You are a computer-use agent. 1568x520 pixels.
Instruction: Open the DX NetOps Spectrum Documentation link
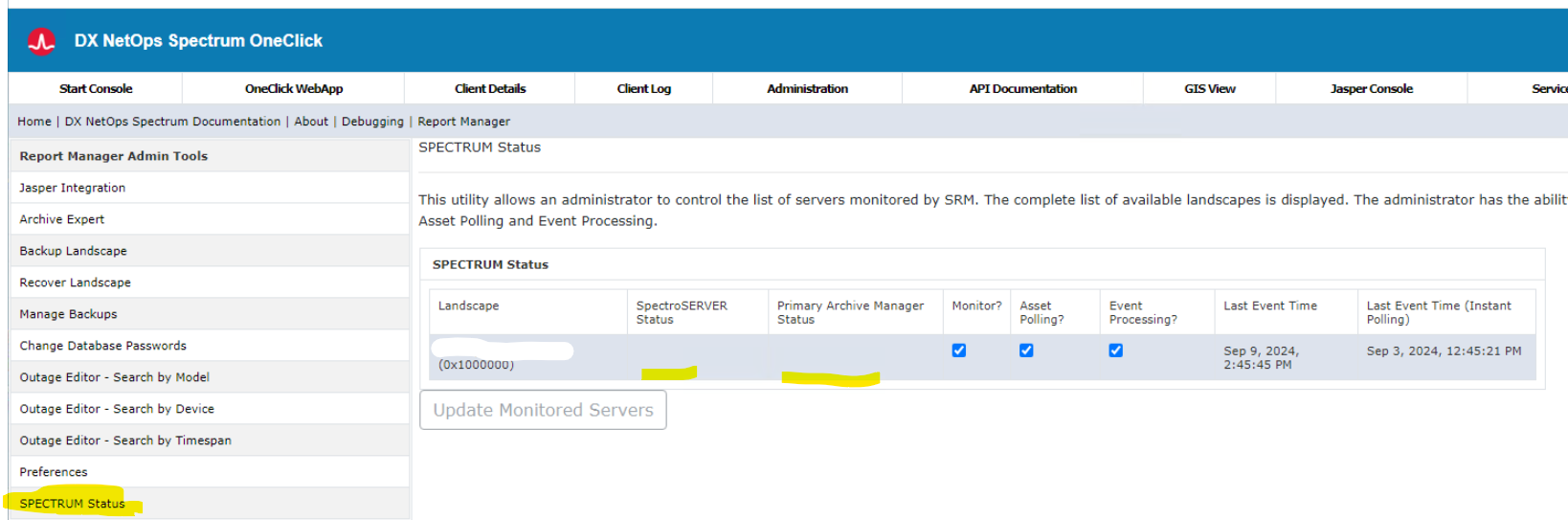[172, 122]
